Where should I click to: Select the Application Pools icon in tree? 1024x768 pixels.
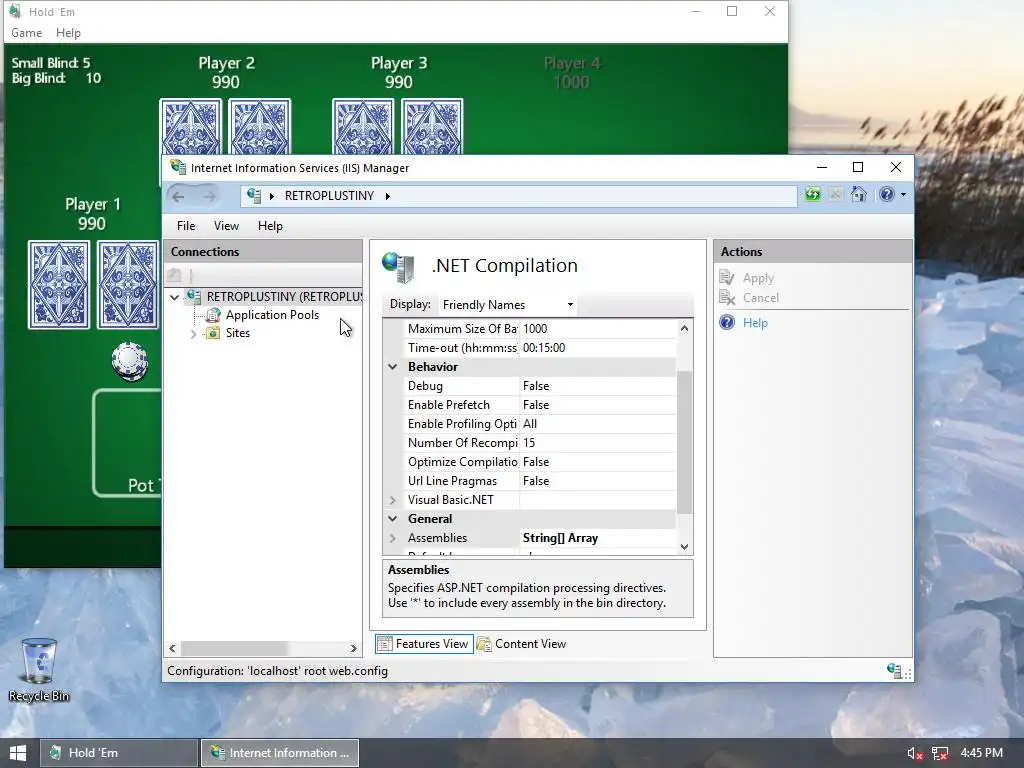(x=213, y=315)
